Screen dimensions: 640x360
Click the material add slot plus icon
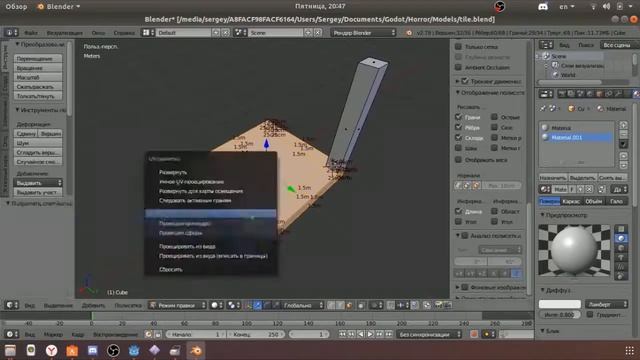click(x=623, y=125)
